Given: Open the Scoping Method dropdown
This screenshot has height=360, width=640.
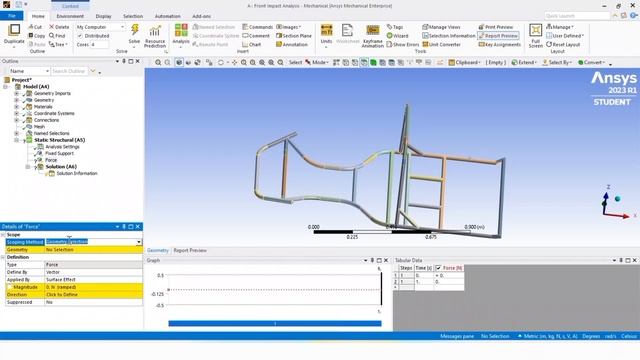Looking at the screenshot, I should pyautogui.click(x=139, y=242).
